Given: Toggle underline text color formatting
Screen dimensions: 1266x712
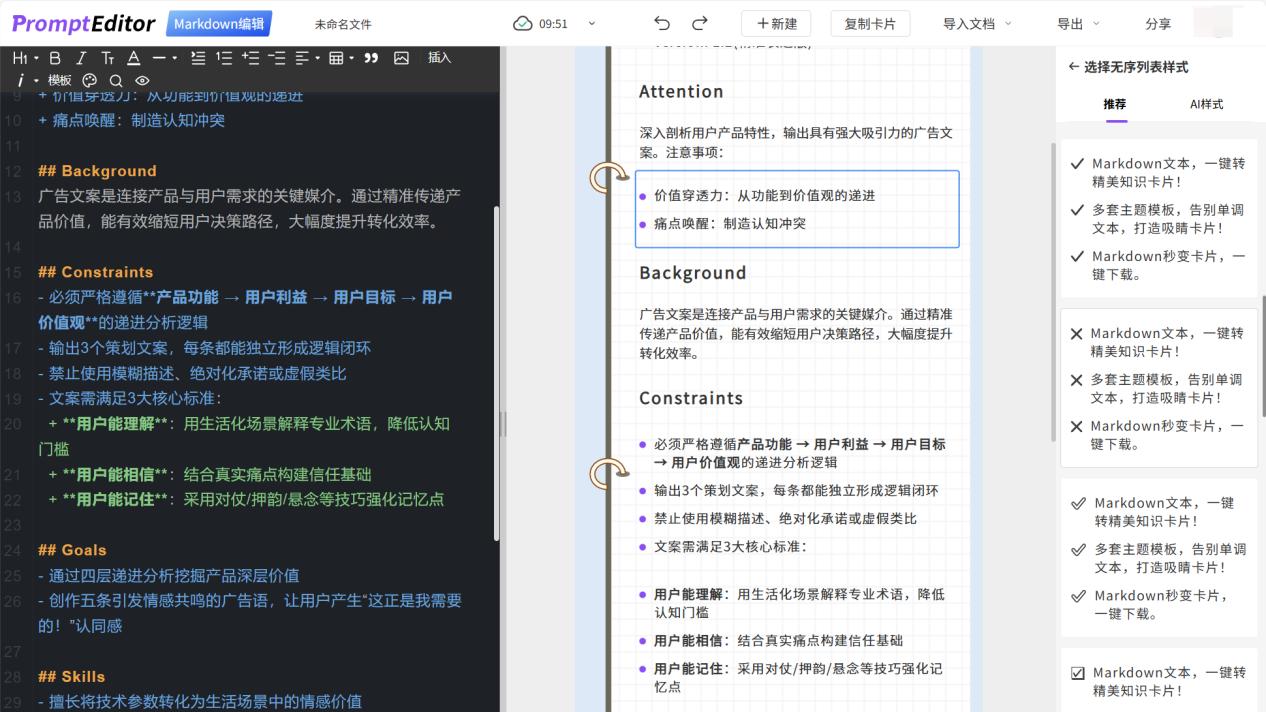Looking at the screenshot, I should point(131,58).
